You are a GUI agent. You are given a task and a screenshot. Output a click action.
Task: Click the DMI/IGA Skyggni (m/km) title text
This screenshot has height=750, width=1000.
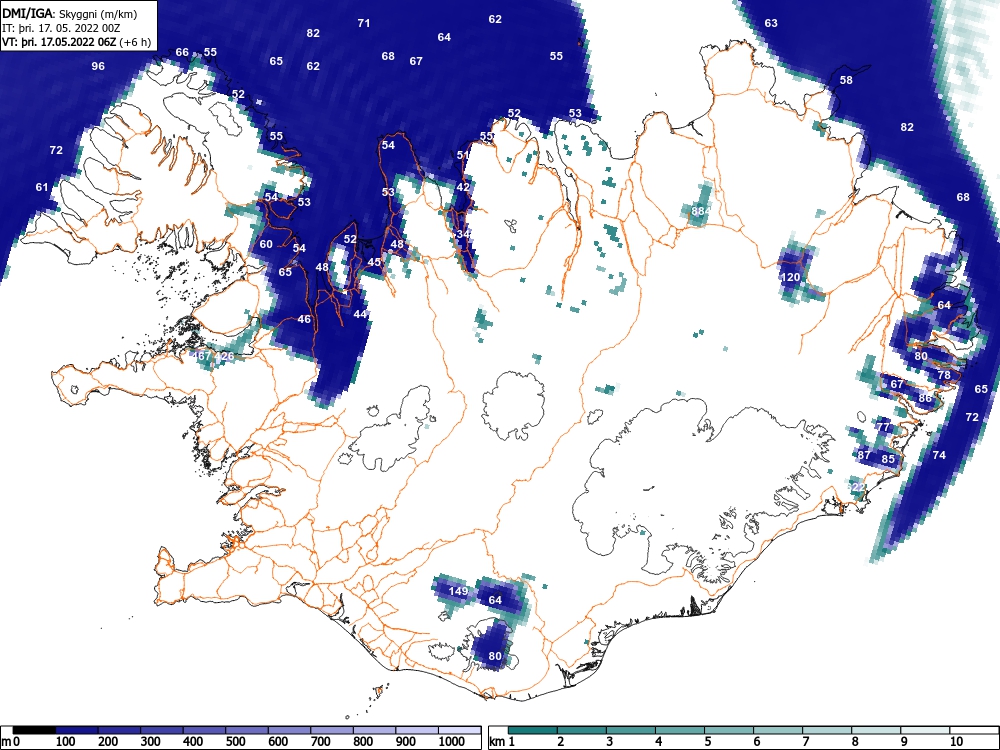click(x=70, y=14)
